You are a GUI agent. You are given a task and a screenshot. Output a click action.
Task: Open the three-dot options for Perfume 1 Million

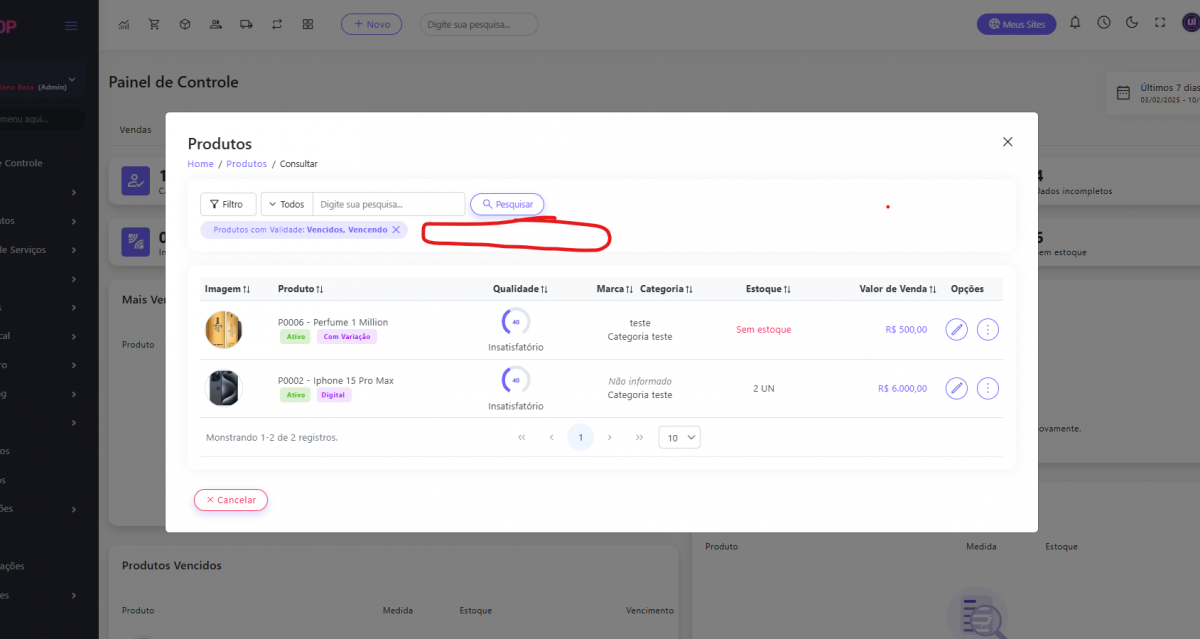pos(988,329)
